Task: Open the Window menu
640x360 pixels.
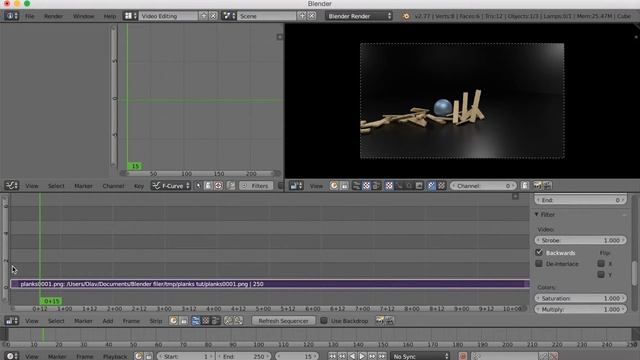Action: click(x=83, y=16)
